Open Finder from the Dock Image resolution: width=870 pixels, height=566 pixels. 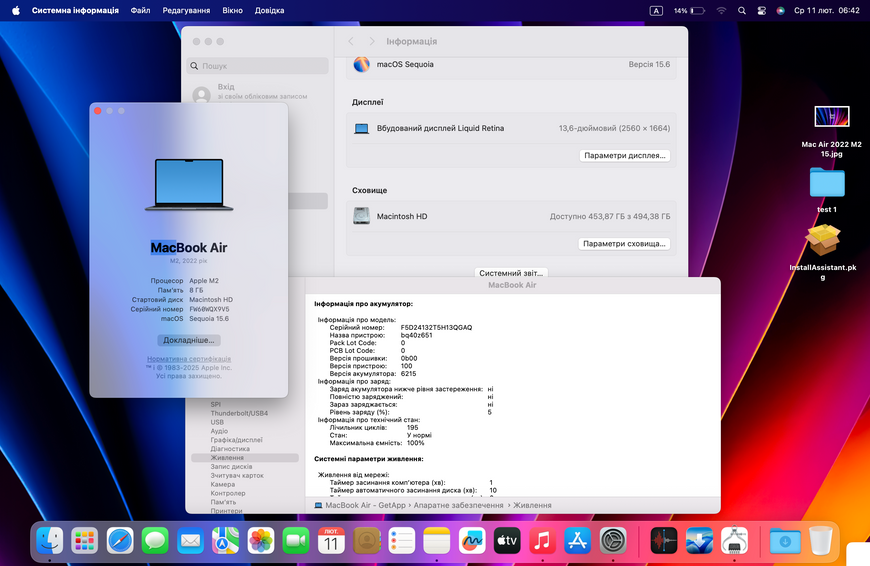pos(49,540)
